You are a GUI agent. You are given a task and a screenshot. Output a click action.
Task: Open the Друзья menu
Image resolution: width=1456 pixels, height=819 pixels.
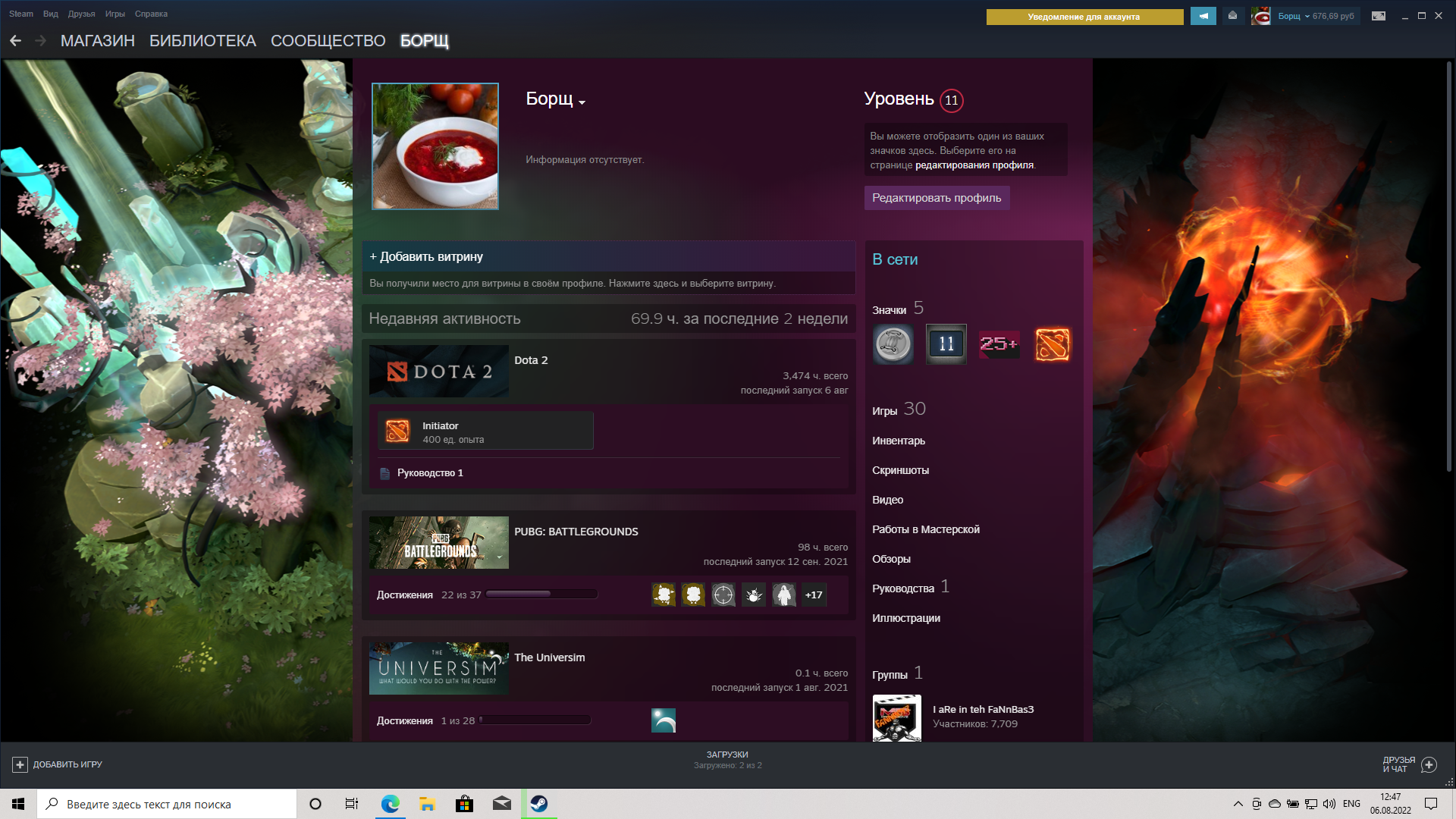pos(81,14)
